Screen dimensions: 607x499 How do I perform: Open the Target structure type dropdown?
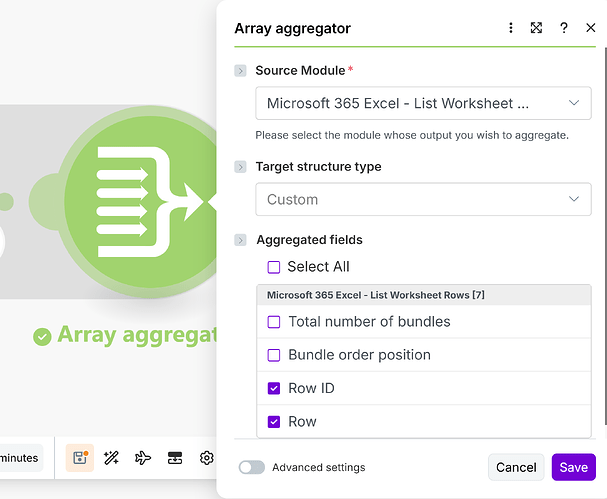click(423, 199)
